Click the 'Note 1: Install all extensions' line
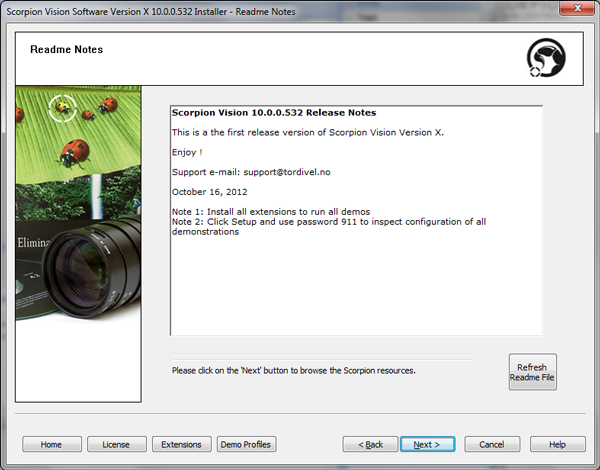This screenshot has height=470, width=600. tap(271, 212)
